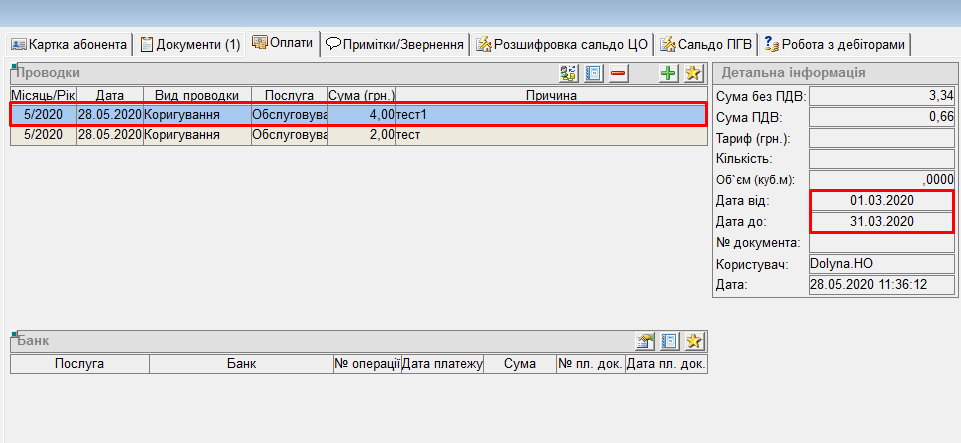The image size is (961, 443).
Task: Select the posting row with reason тест
Action: pos(400,134)
